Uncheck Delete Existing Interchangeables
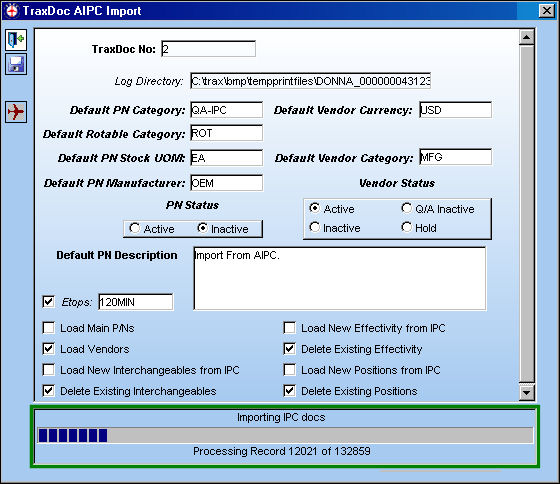This screenshot has width=560, height=484. (x=49, y=391)
